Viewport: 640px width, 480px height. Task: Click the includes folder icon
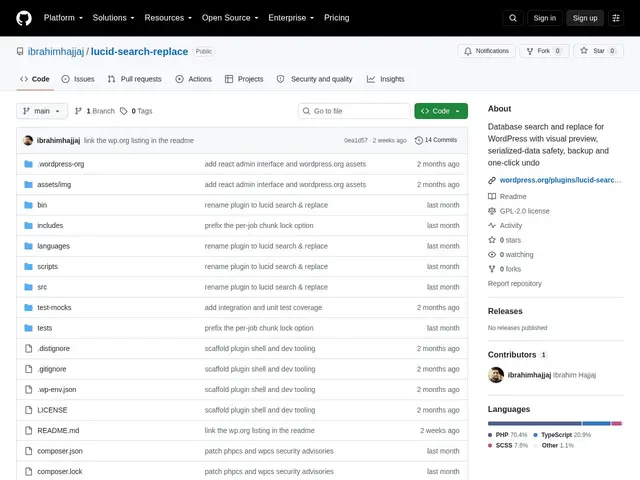pos(28,225)
